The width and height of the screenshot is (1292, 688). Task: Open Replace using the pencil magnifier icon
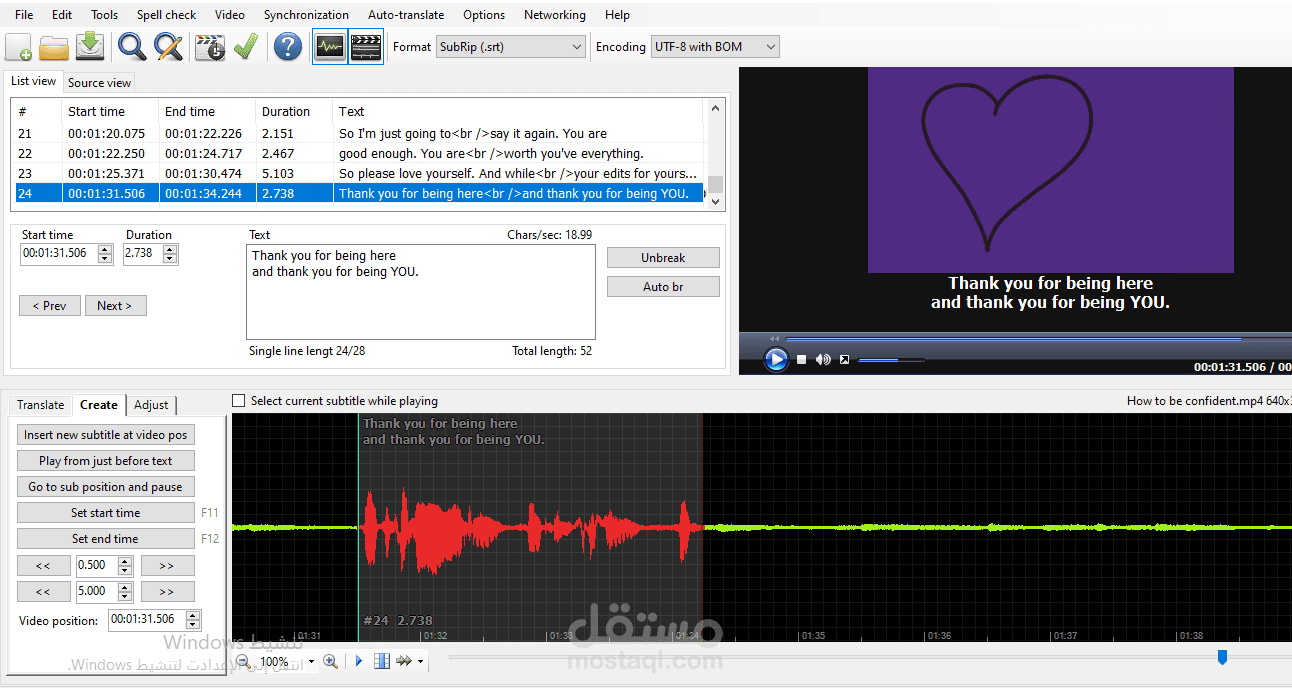pyautogui.click(x=169, y=46)
